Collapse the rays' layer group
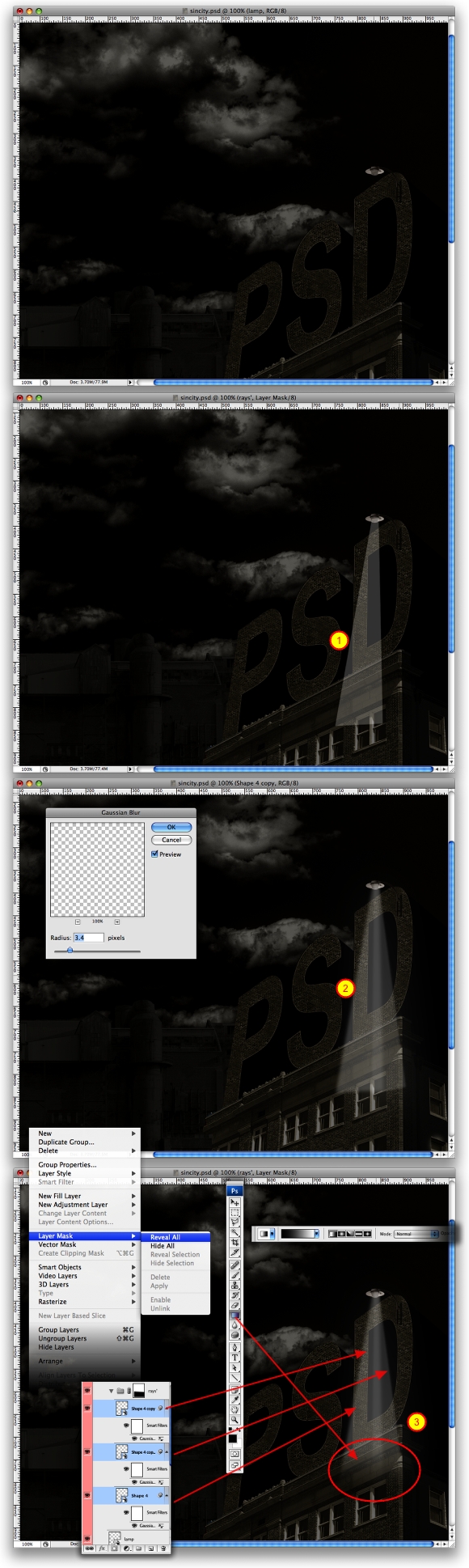Viewport: 469px width, 1568px height. click(111, 1391)
